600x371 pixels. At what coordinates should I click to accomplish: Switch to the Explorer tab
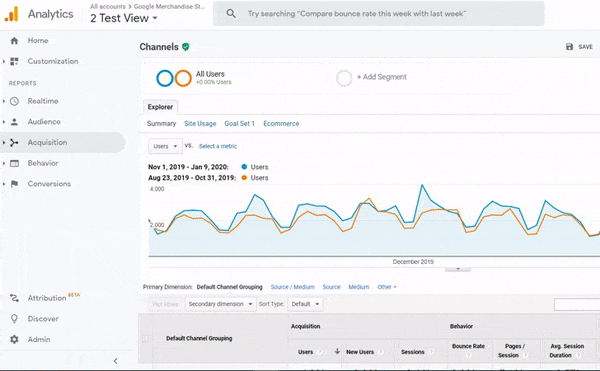(x=160, y=107)
